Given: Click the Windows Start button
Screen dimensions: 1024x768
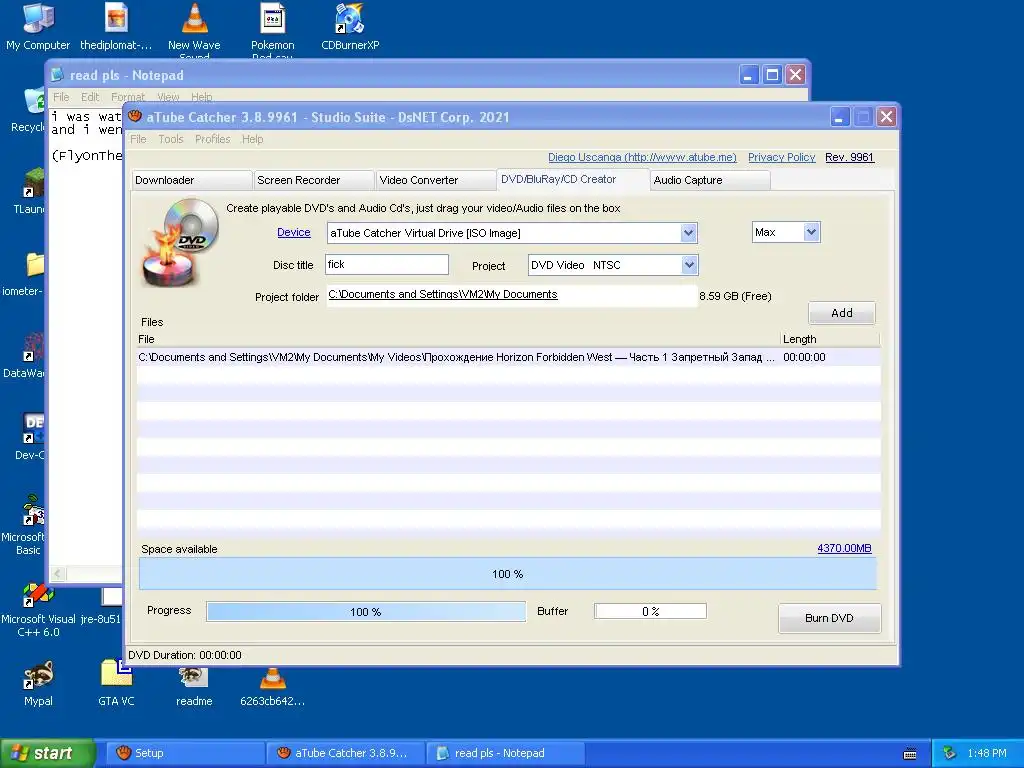Looking at the screenshot, I should [48, 753].
